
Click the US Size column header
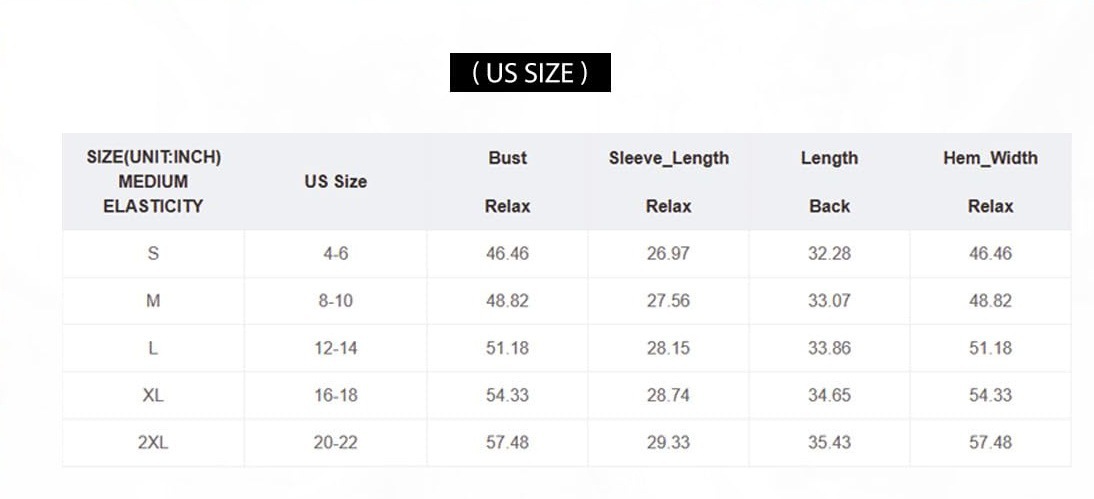(335, 182)
